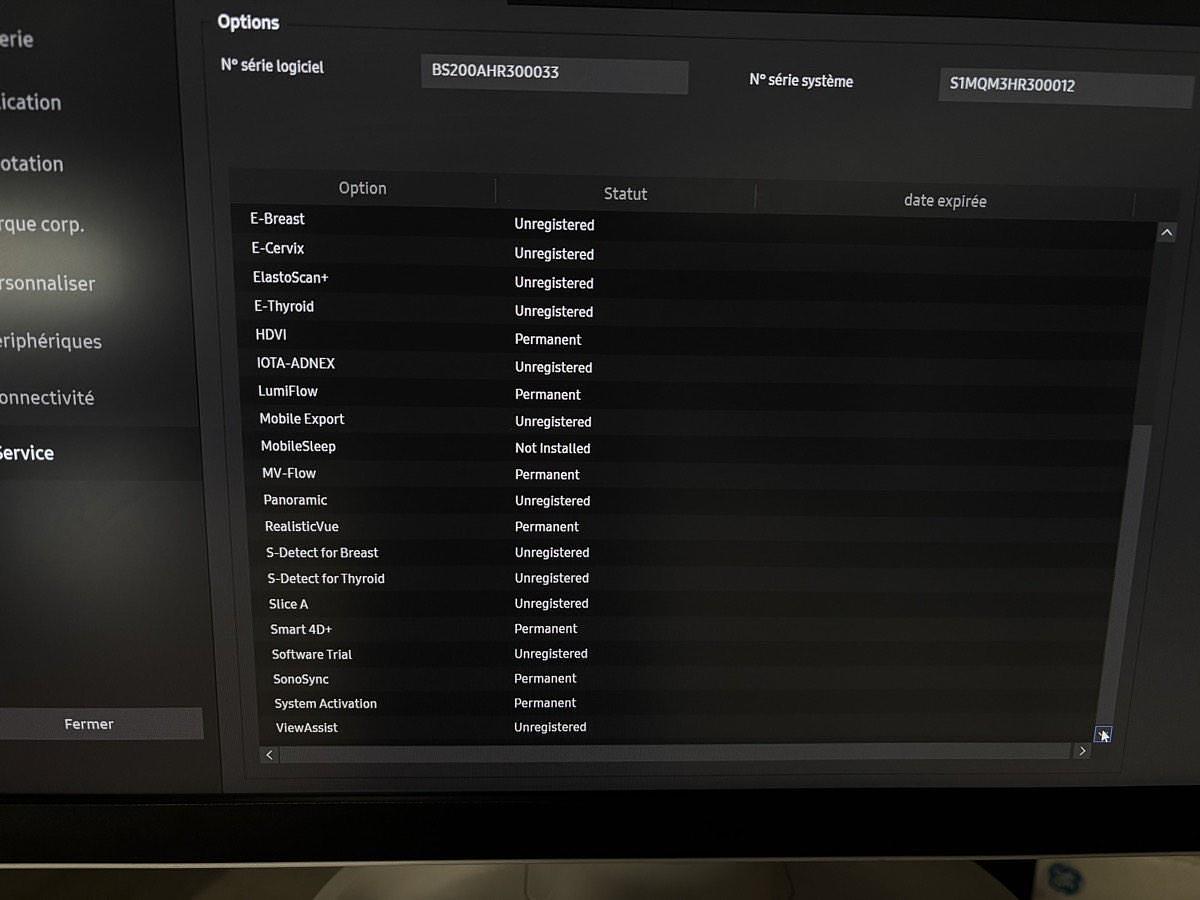Click the scroll down arrow at list bottom
The width and height of the screenshot is (1200, 900).
(1102, 735)
